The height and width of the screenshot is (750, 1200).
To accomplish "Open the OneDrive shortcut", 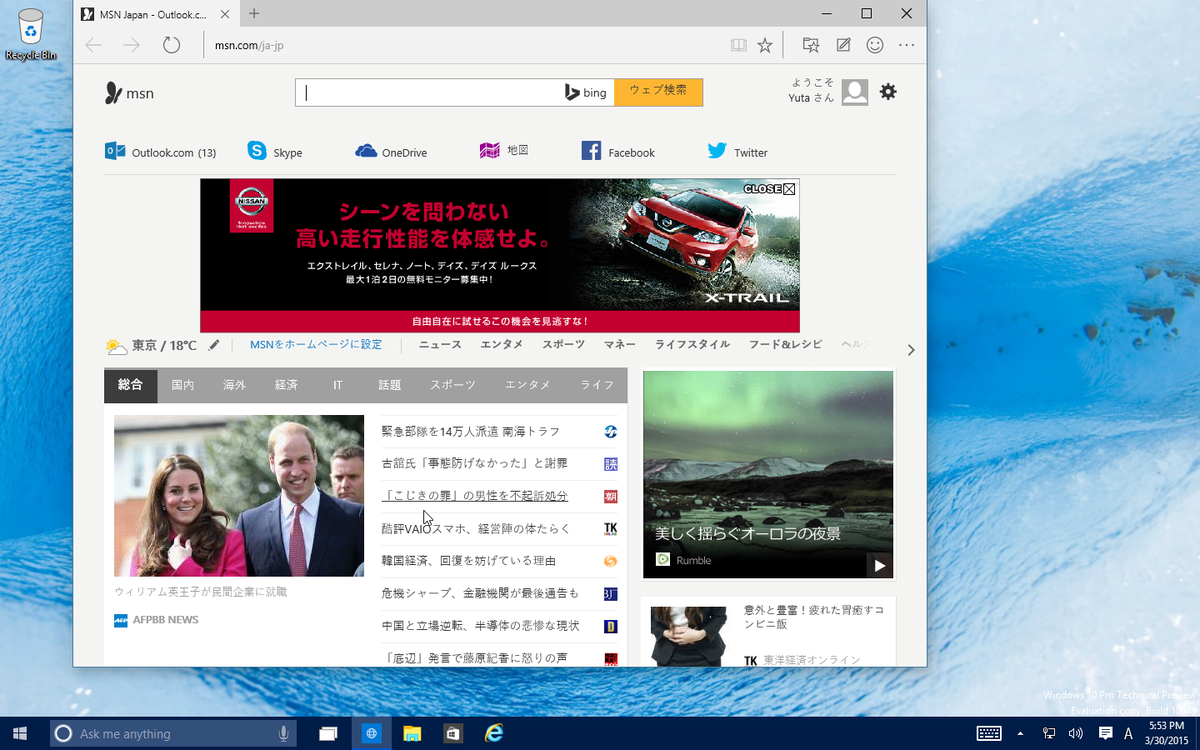I will click(x=391, y=152).
